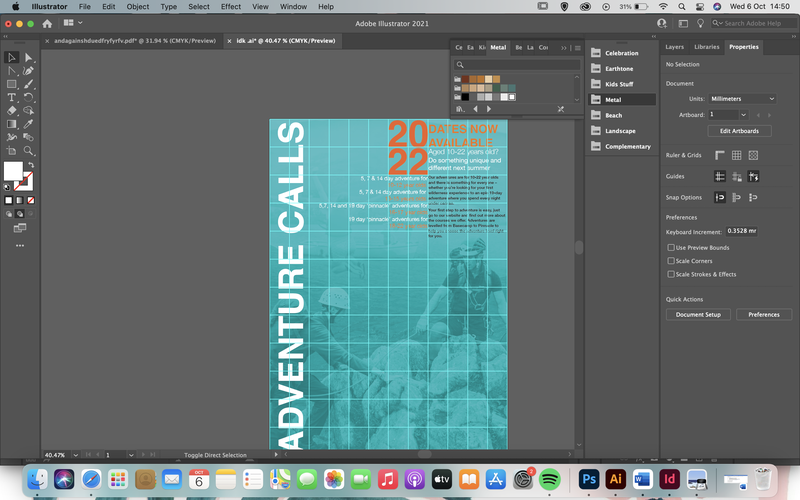Open the Earthtone swatch folder
The height and width of the screenshot is (500, 800).
tap(620, 68)
